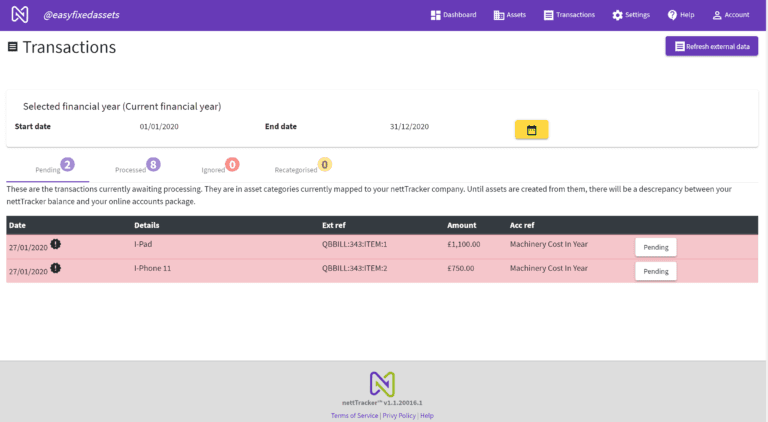Screen dimensions: 768x422
Task: Click the Ext ref column header
Action: tap(334, 225)
